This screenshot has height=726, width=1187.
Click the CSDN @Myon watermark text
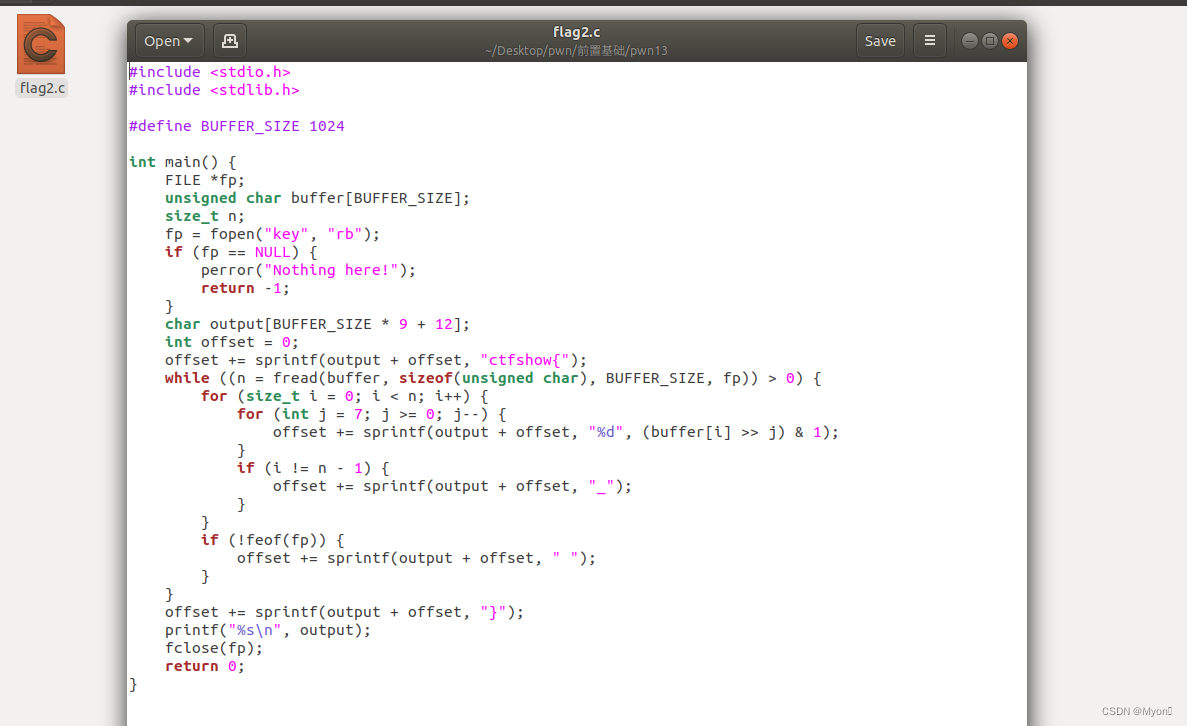coord(1135,711)
